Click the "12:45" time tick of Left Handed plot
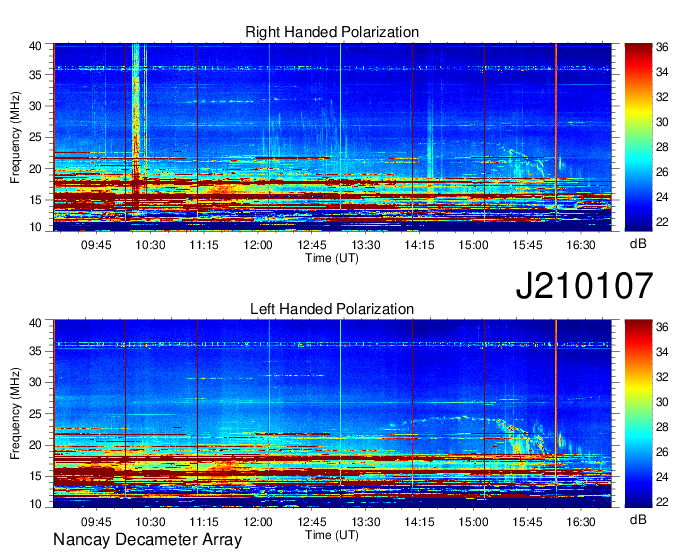This screenshot has width=680, height=552. 312,522
